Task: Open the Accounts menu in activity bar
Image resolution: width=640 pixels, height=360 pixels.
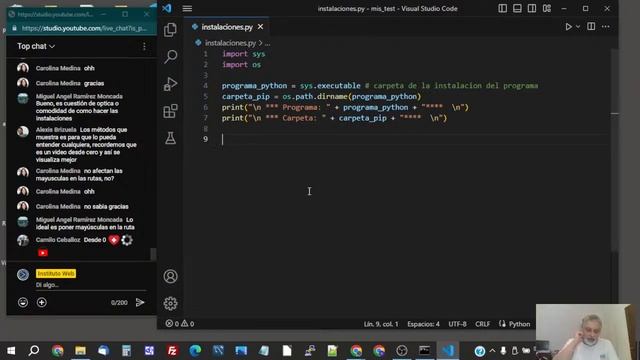Action: 170,276
